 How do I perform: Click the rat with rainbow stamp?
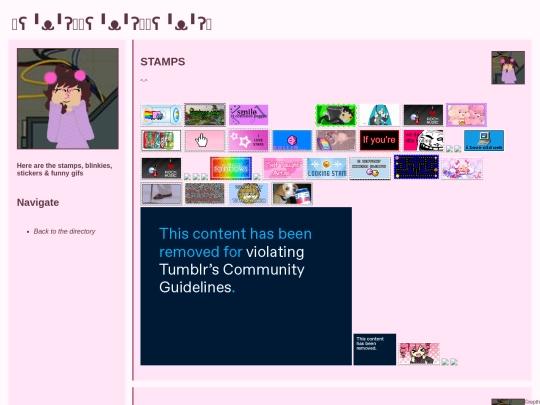click(x=336, y=140)
